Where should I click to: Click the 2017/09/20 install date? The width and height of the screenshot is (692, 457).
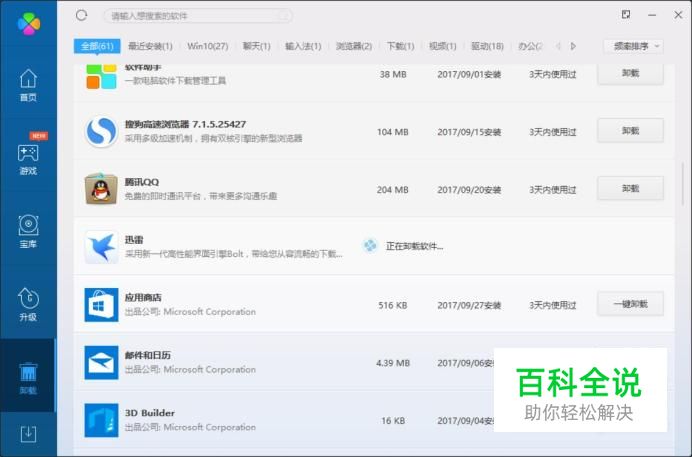click(469, 190)
